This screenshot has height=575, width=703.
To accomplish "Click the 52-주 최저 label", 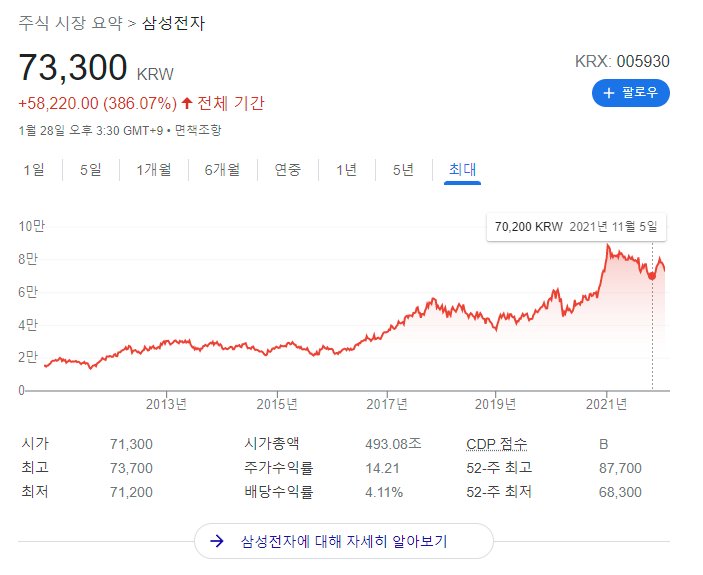I will click(x=499, y=492).
